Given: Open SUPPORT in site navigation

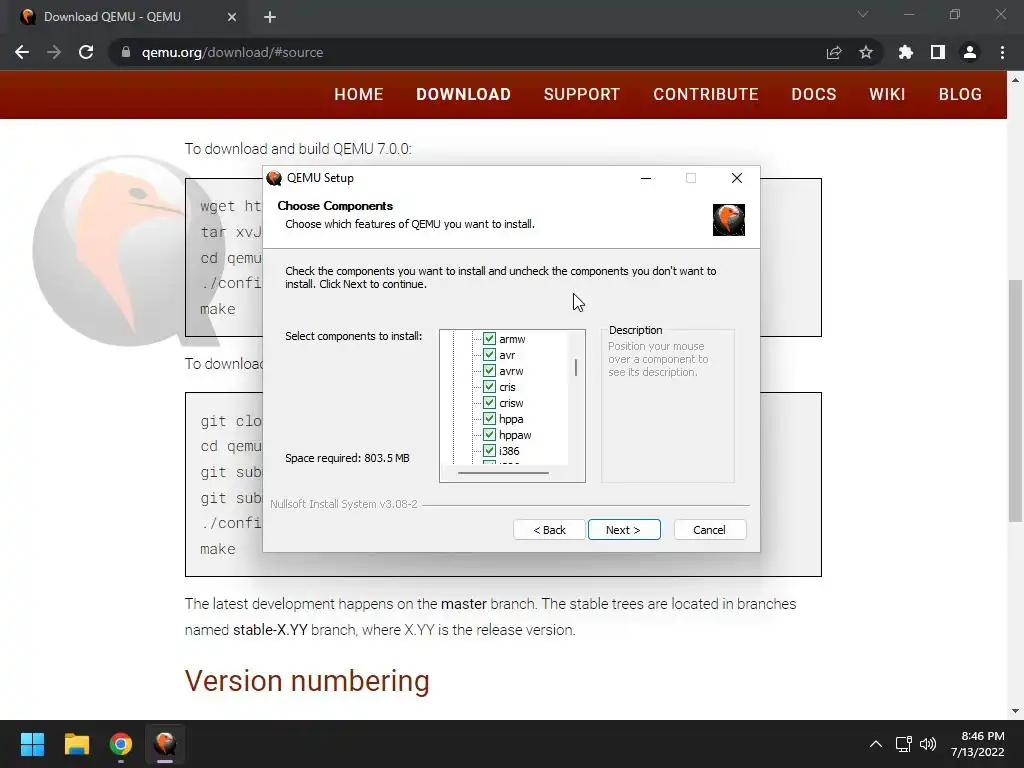Looking at the screenshot, I should [582, 94].
